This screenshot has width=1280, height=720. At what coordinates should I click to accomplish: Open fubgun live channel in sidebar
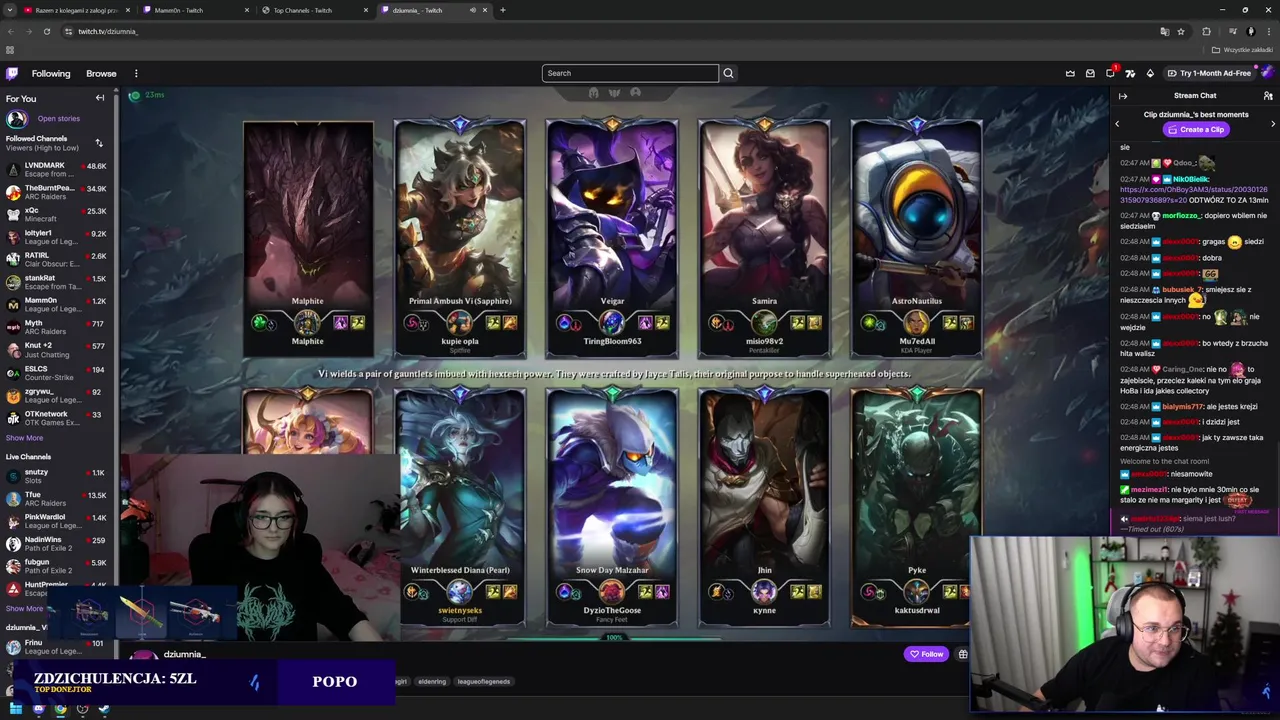(x=57, y=566)
